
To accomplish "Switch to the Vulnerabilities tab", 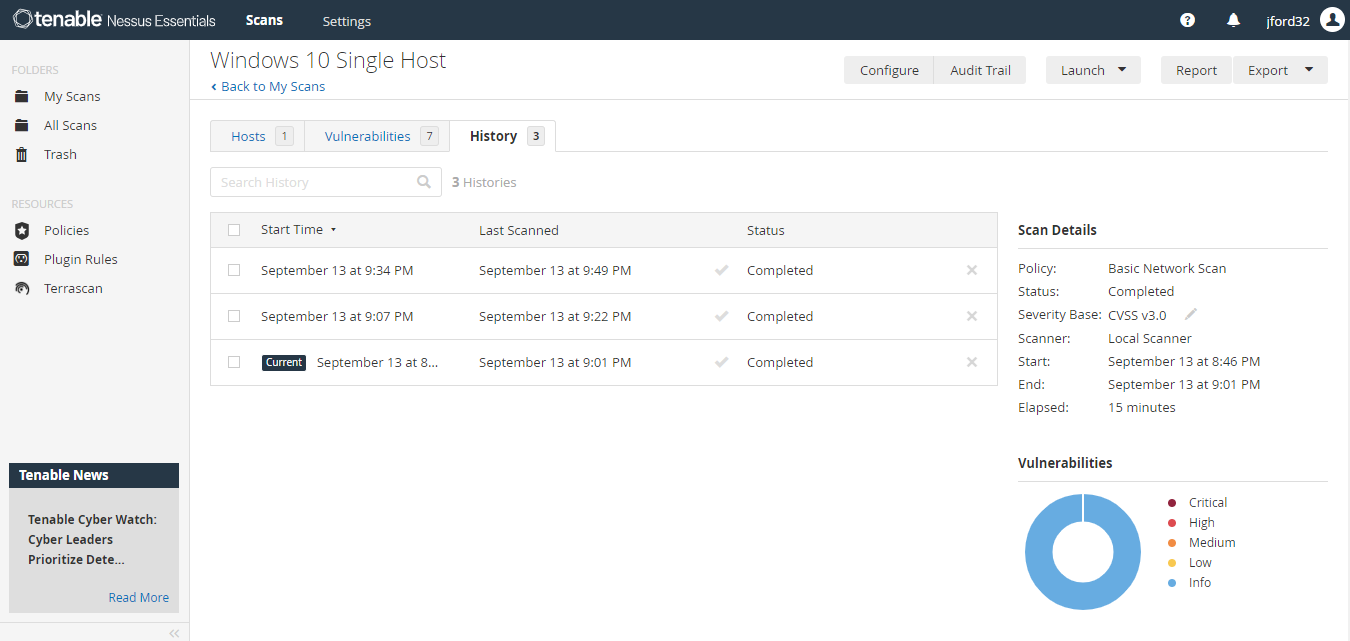I will click(x=367, y=135).
